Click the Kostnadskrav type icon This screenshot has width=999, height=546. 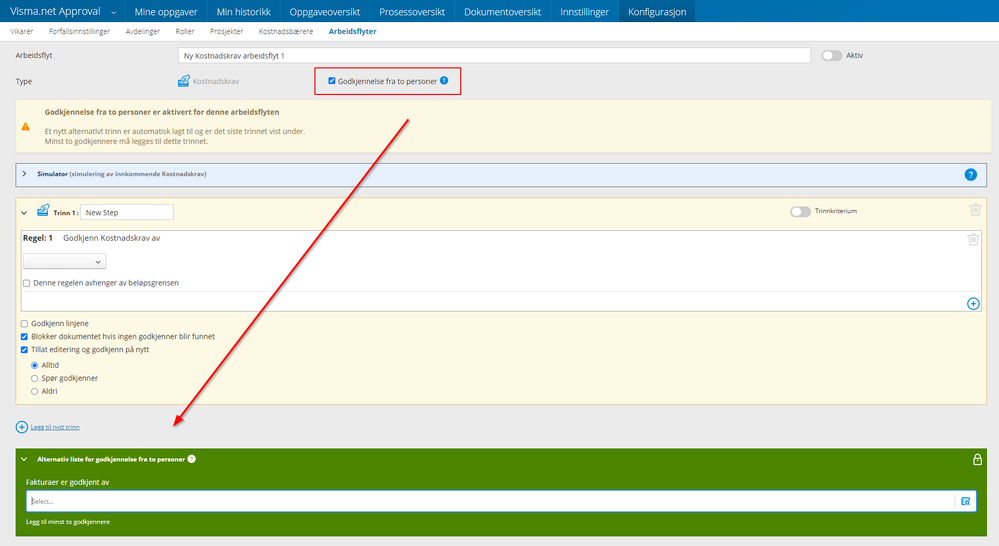183,81
